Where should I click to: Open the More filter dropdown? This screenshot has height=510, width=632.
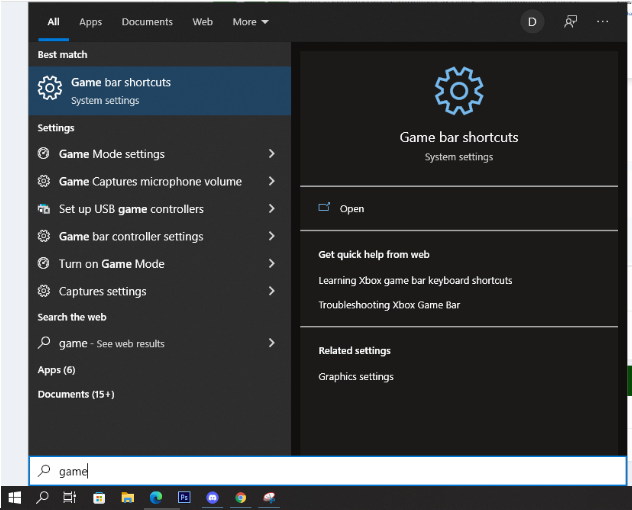pyautogui.click(x=250, y=22)
